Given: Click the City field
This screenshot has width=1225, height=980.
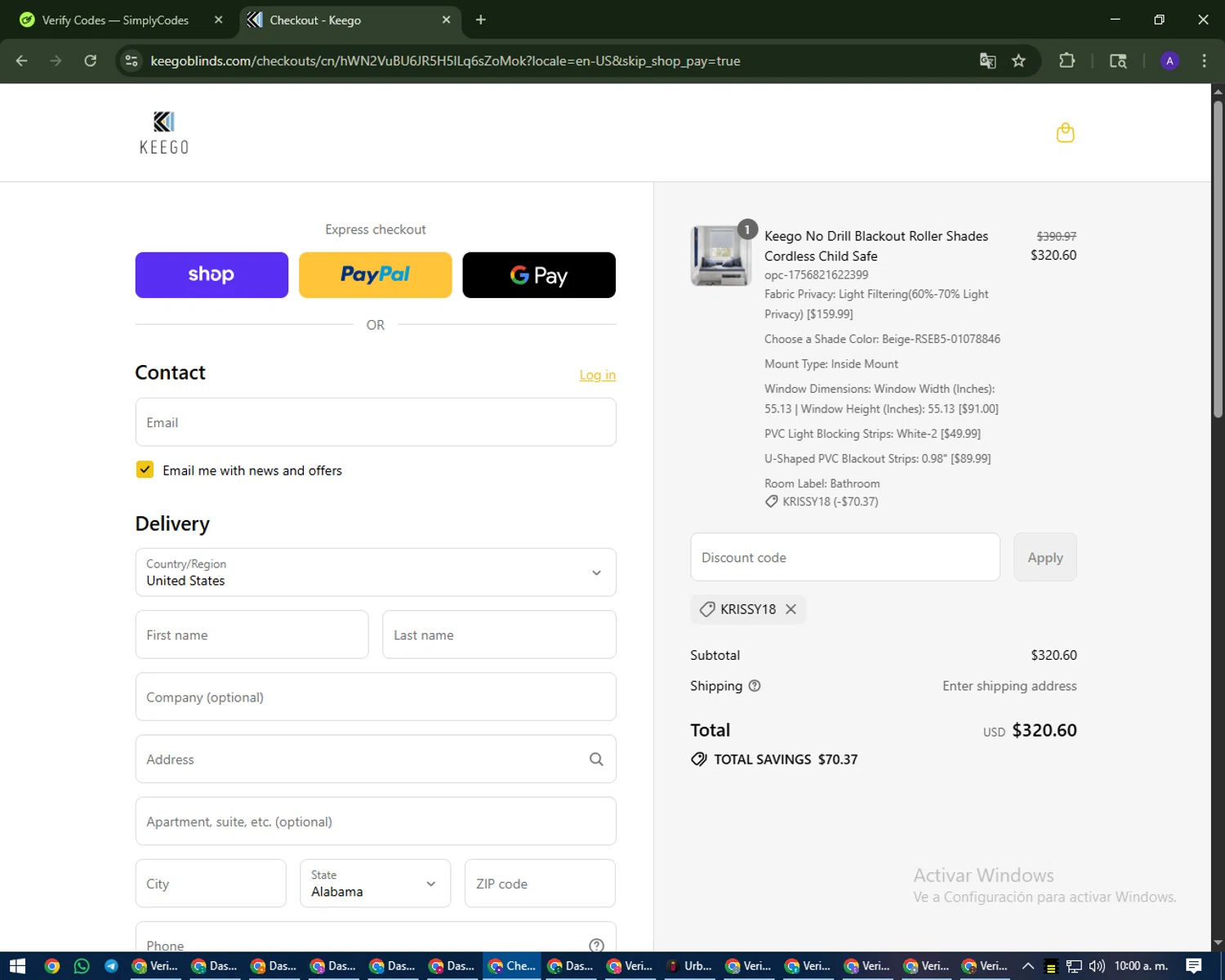Looking at the screenshot, I should [x=211, y=884].
